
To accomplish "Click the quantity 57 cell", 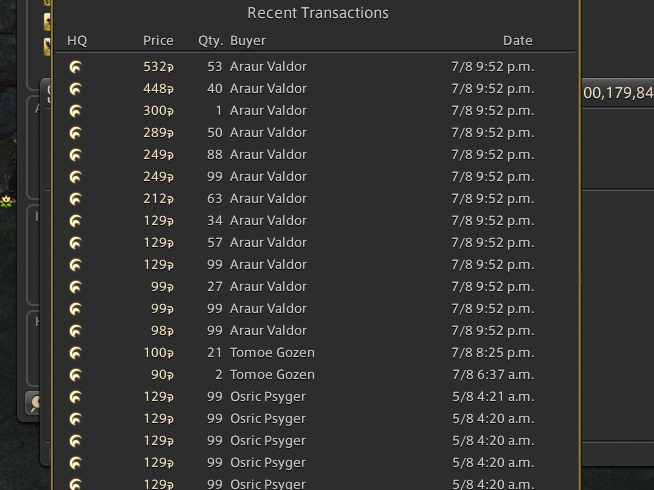I will tap(215, 243).
